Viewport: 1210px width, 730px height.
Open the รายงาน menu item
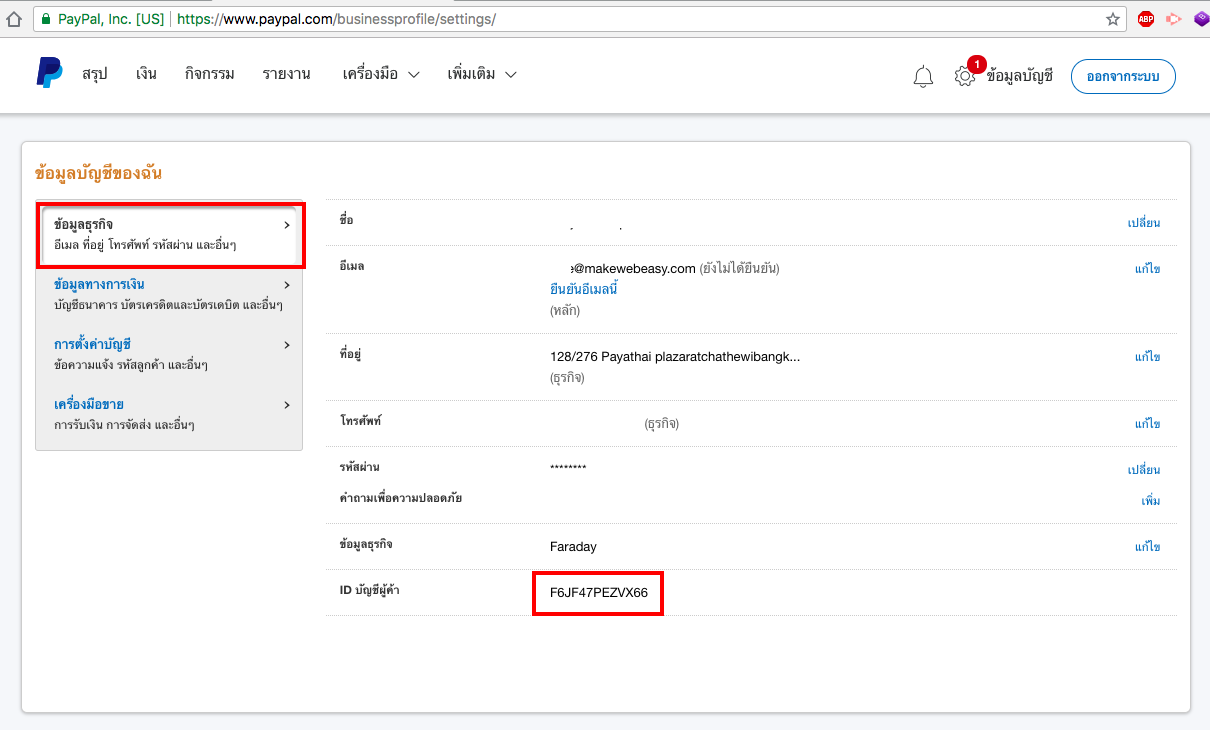(x=286, y=74)
